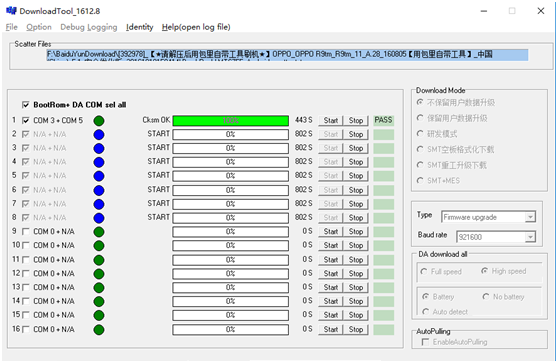Click Start button for row 9
The height and width of the screenshot is (361, 558).
331,232
